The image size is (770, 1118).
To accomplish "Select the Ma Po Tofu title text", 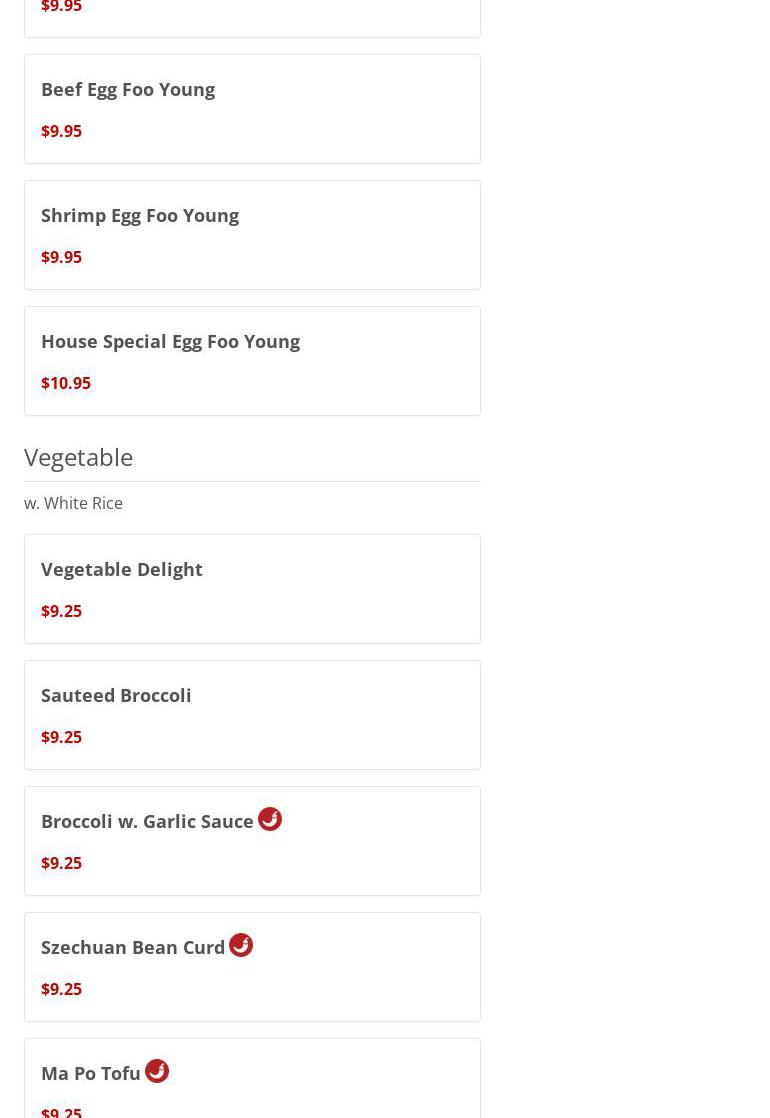I will pos(91,1073).
